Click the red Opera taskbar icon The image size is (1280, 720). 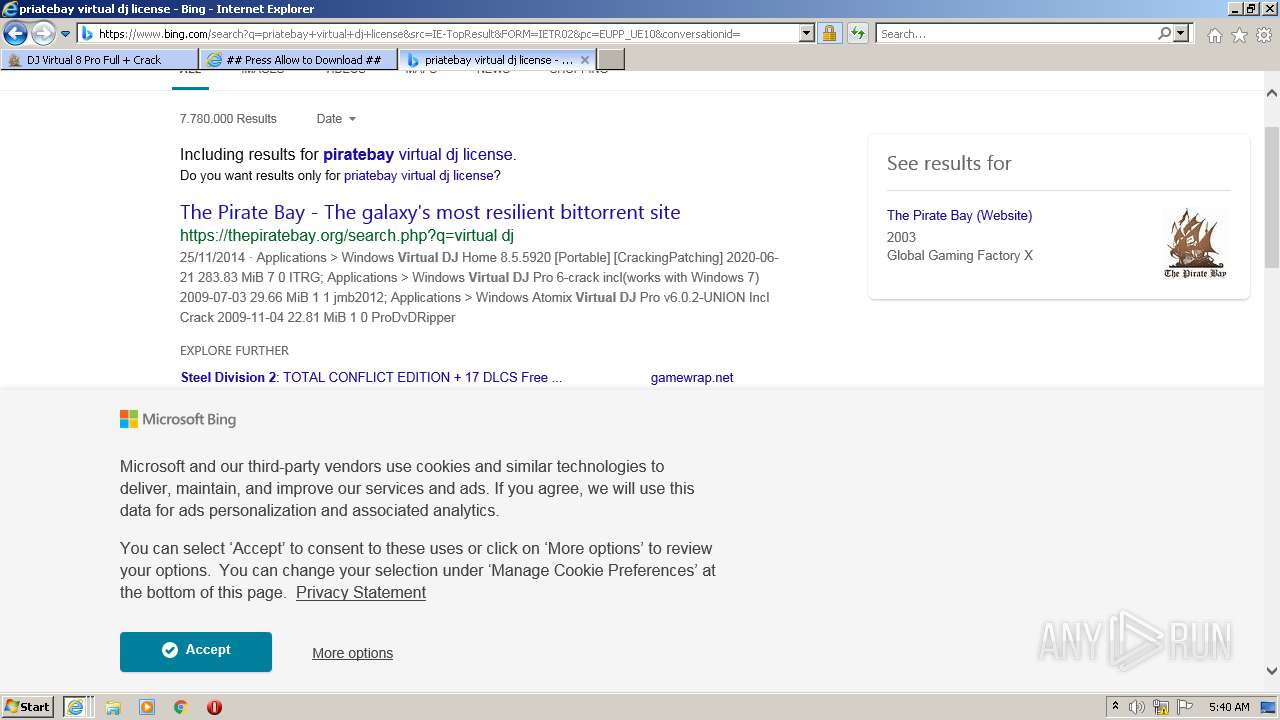214,707
